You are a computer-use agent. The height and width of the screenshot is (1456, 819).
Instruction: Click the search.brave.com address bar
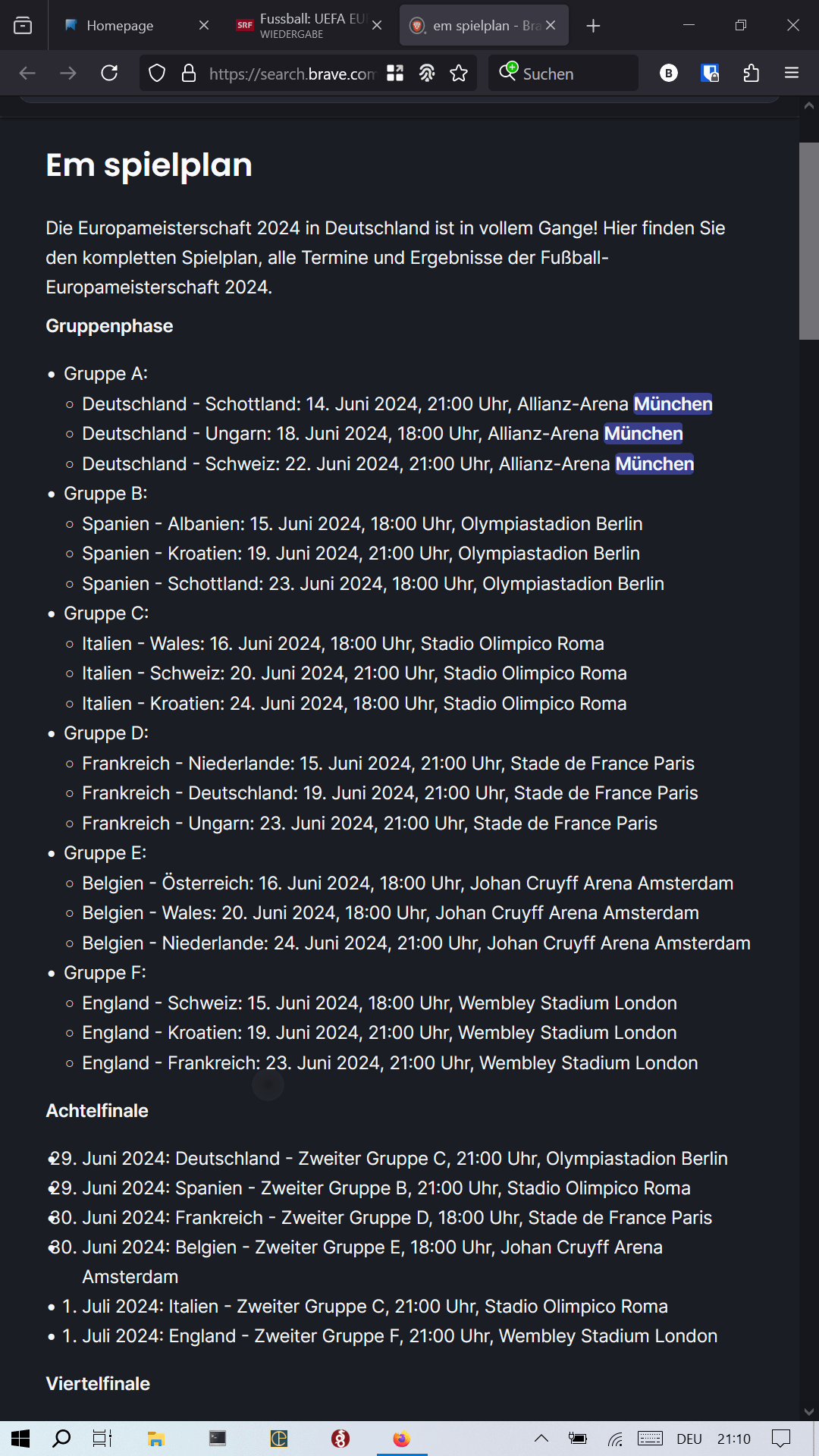pos(292,74)
